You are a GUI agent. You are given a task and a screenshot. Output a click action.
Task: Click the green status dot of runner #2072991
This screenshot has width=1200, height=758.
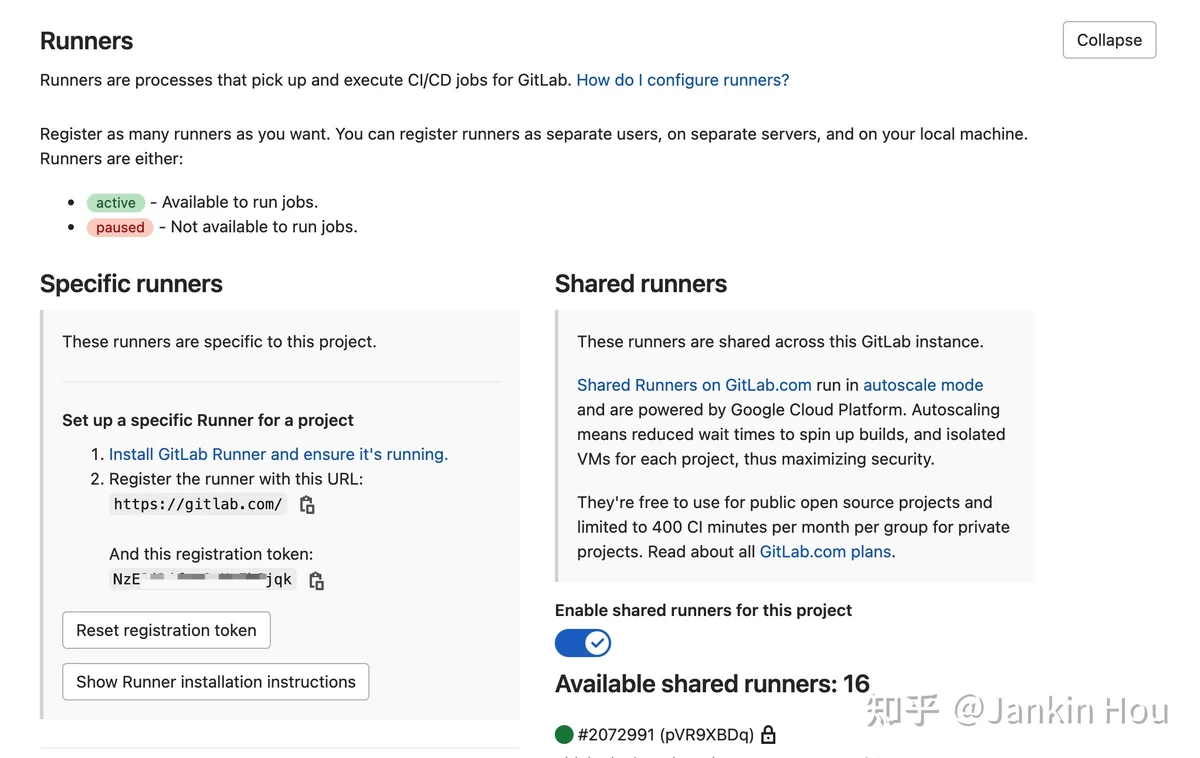pos(564,735)
